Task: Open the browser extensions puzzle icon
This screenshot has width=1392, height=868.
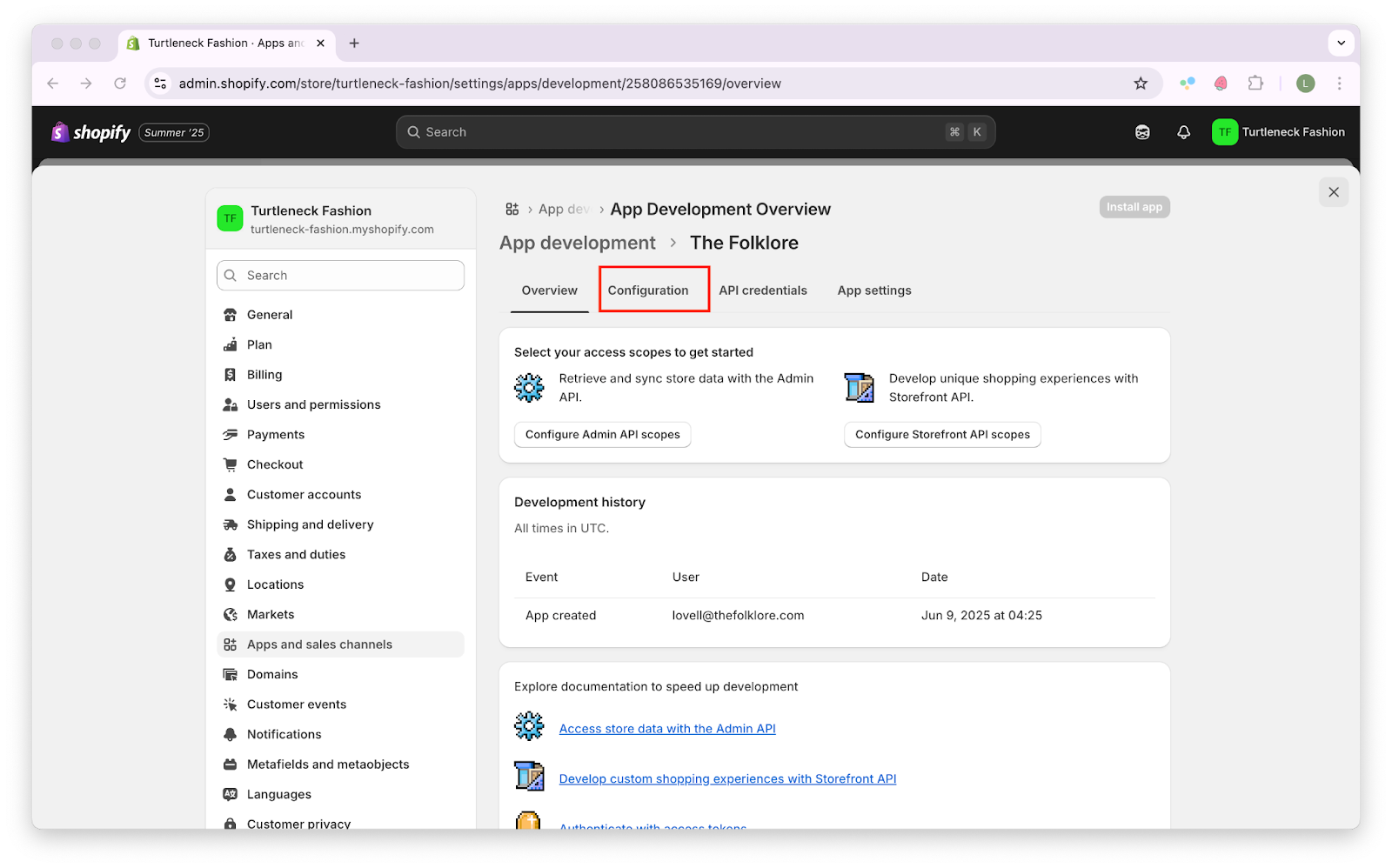Action: 1255,83
